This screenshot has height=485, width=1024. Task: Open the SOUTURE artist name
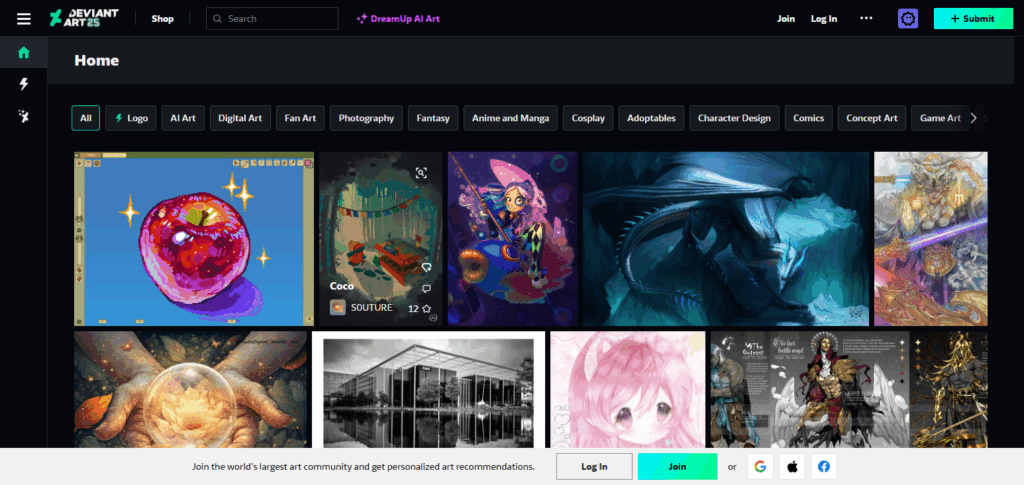[372, 307]
